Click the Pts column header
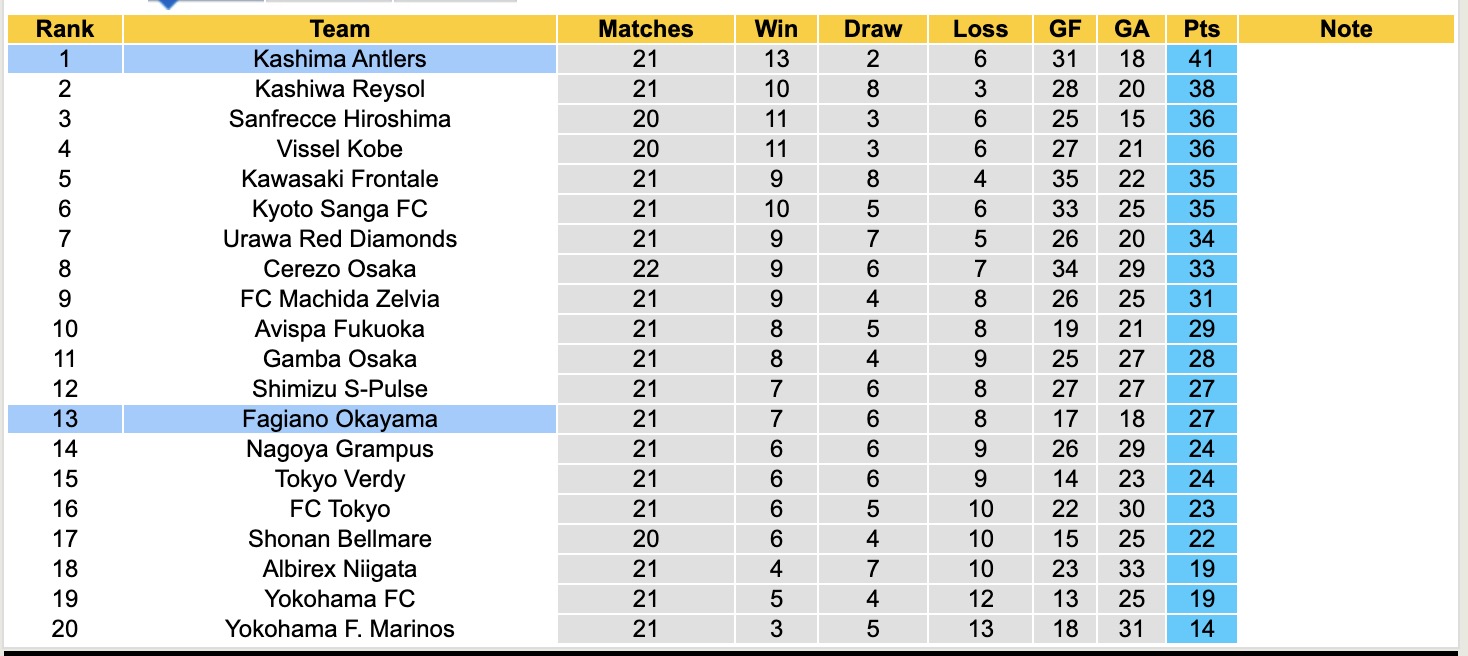Image resolution: width=1468 pixels, height=656 pixels. pyautogui.click(x=1201, y=29)
